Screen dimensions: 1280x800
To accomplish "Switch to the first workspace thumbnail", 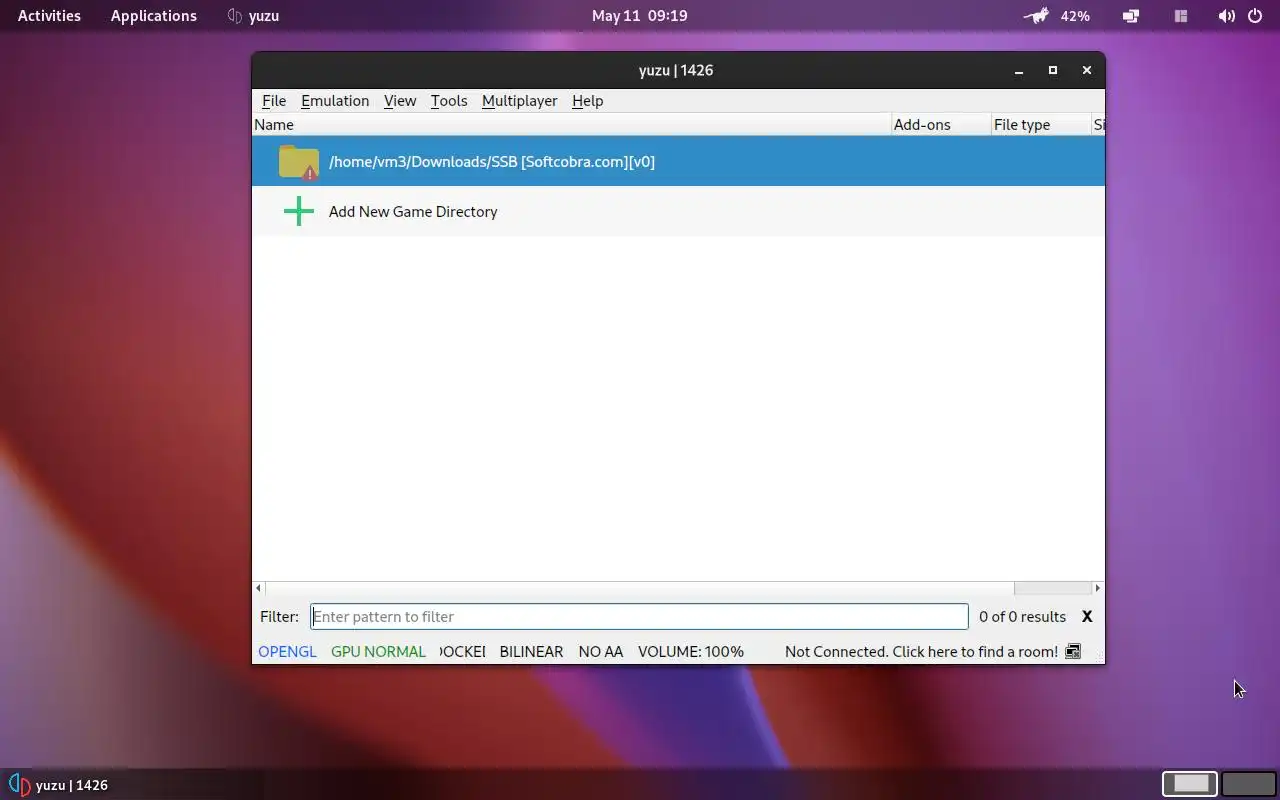I will (x=1190, y=784).
